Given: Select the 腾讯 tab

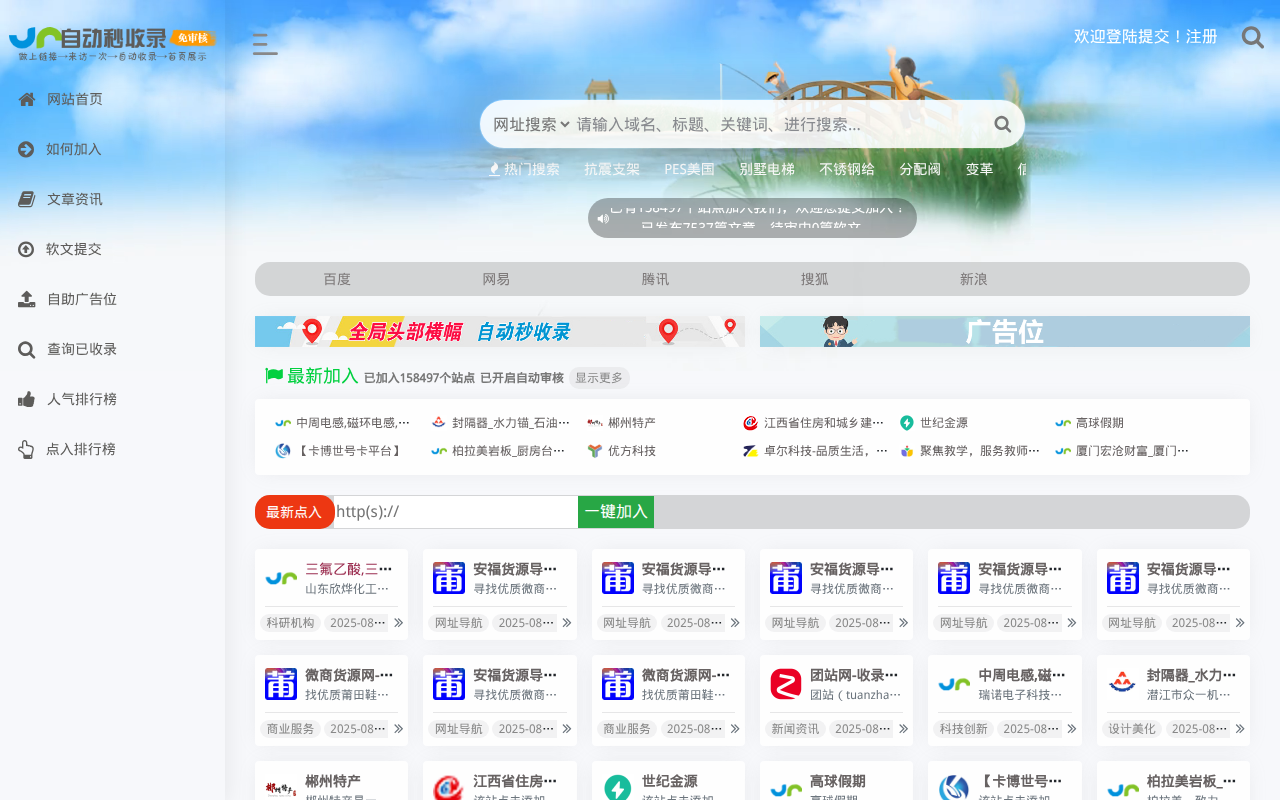Looking at the screenshot, I should tap(655, 279).
